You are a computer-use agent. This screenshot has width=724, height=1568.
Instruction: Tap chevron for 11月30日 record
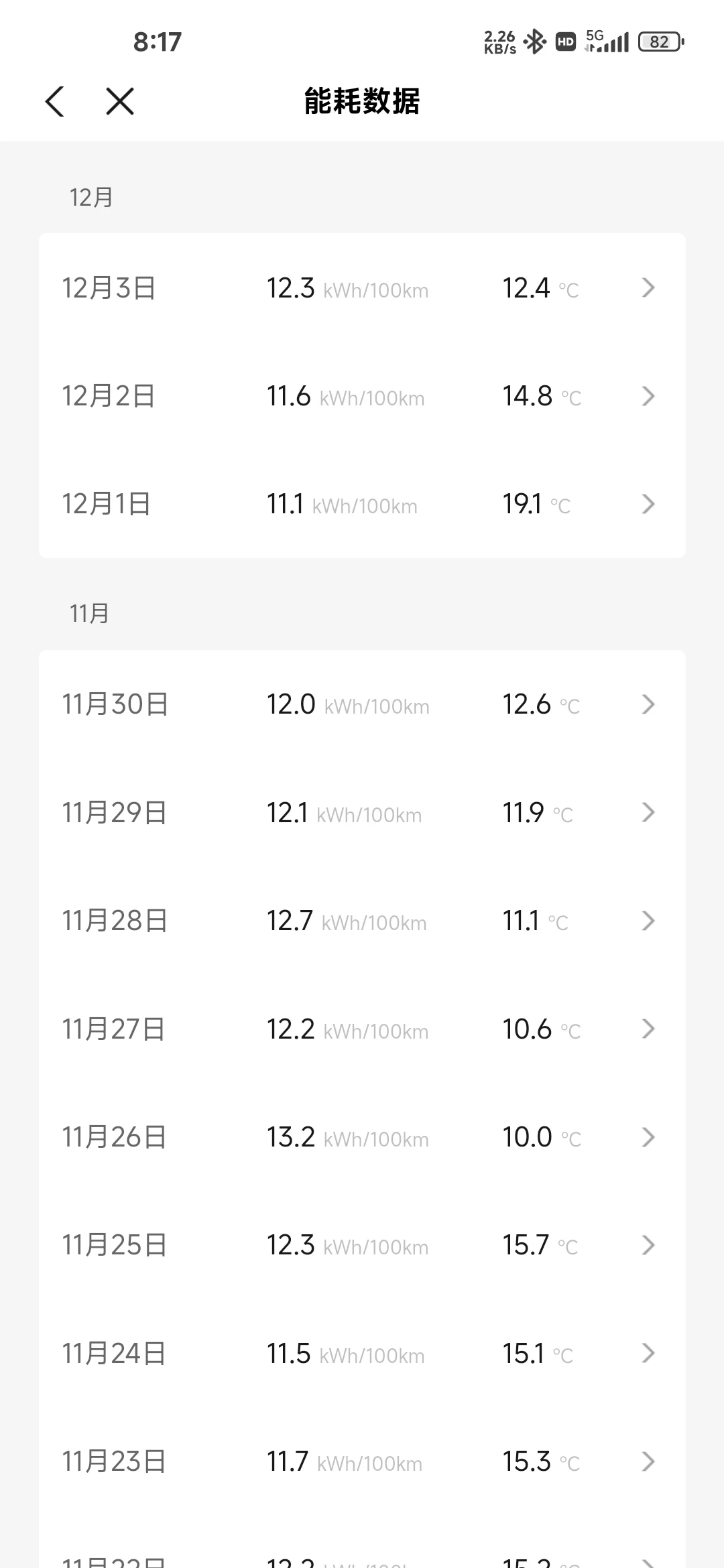(x=648, y=704)
